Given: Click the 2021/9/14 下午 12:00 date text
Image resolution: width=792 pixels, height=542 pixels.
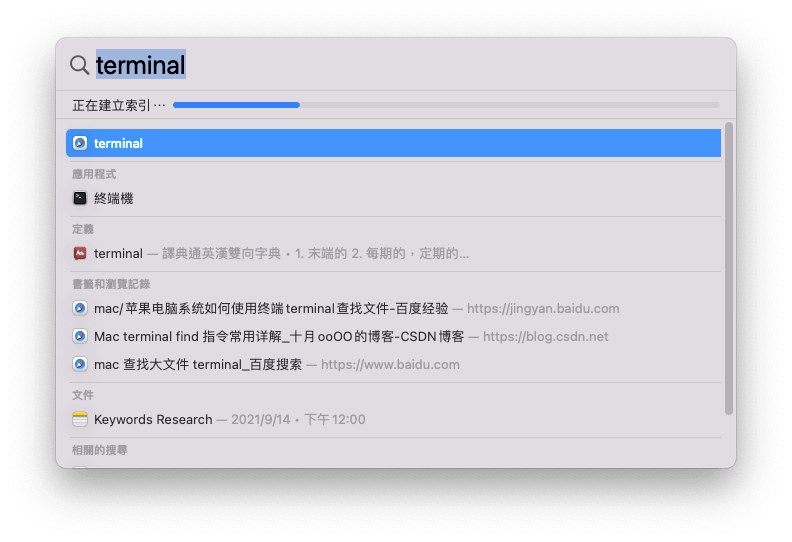Looking at the screenshot, I should click(298, 419).
